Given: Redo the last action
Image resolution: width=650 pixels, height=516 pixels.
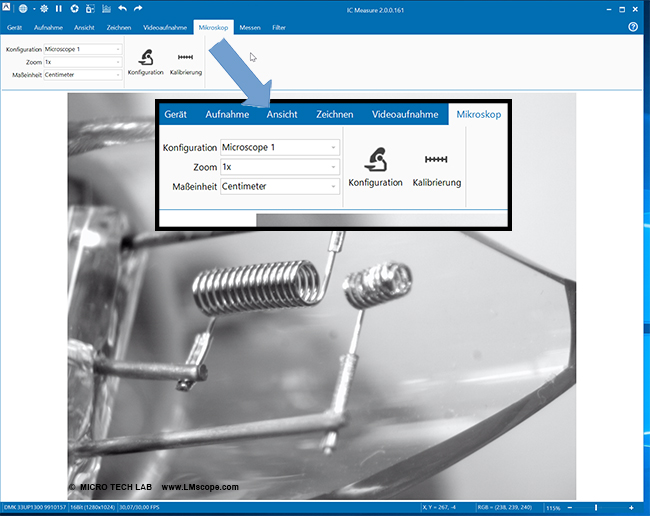Looking at the screenshot, I should click(138, 8).
